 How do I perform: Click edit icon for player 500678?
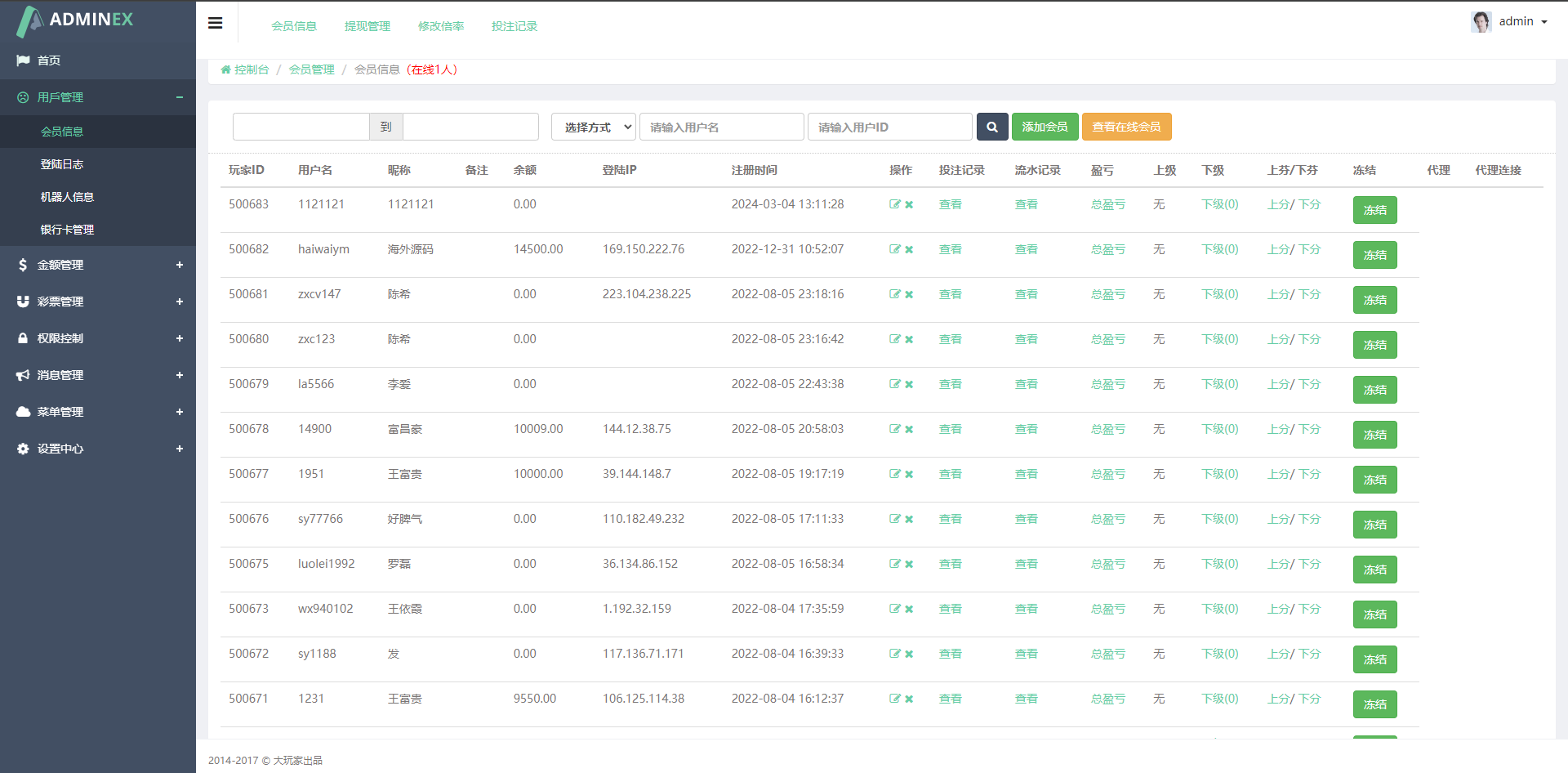[895, 429]
